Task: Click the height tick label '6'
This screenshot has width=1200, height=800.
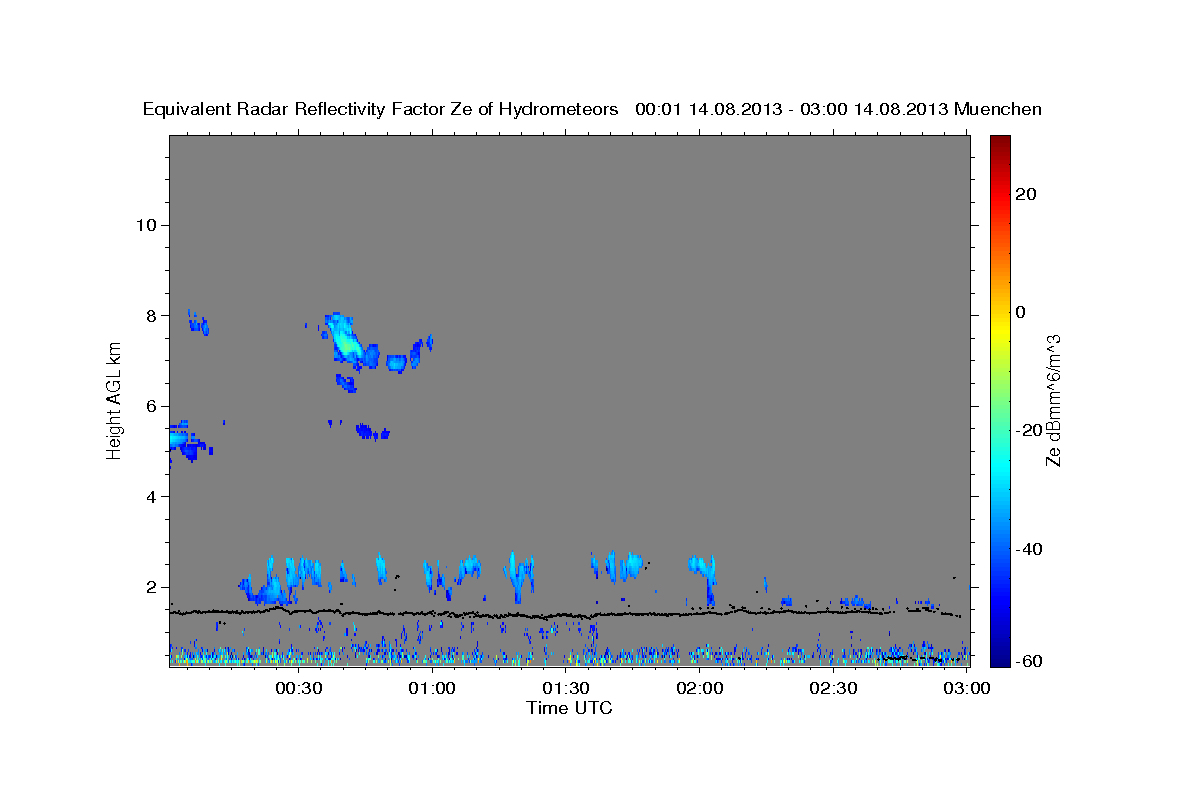Action: 152,406
